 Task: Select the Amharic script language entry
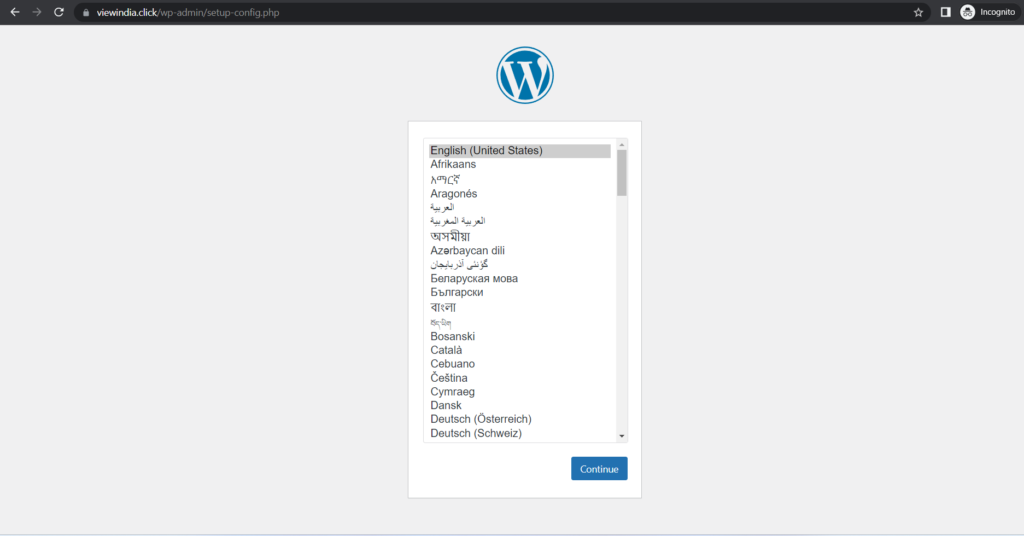pos(520,180)
